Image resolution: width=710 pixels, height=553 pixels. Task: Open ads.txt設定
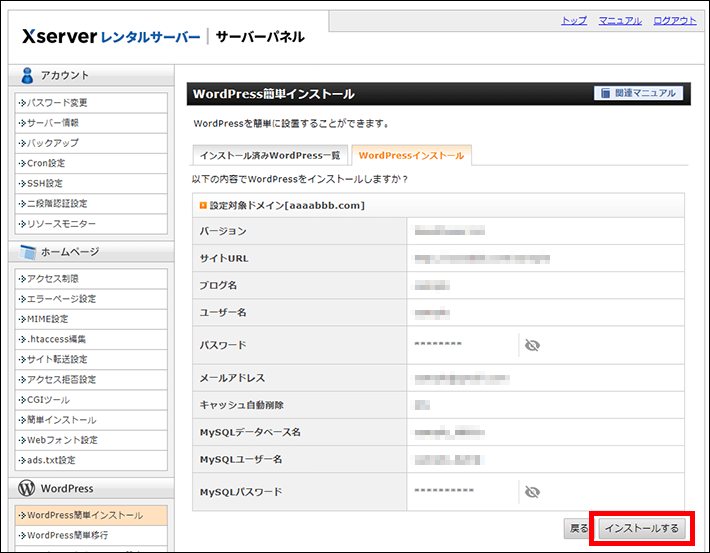coord(91,460)
